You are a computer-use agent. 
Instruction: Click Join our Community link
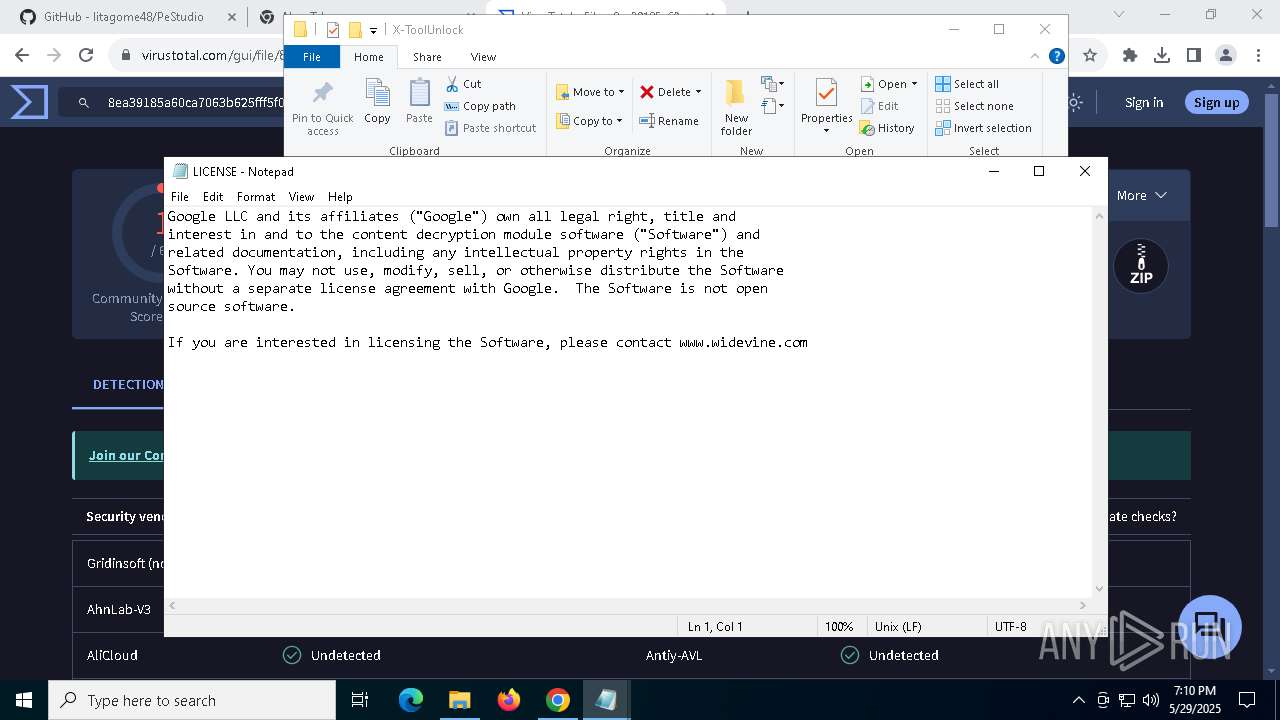coord(126,455)
